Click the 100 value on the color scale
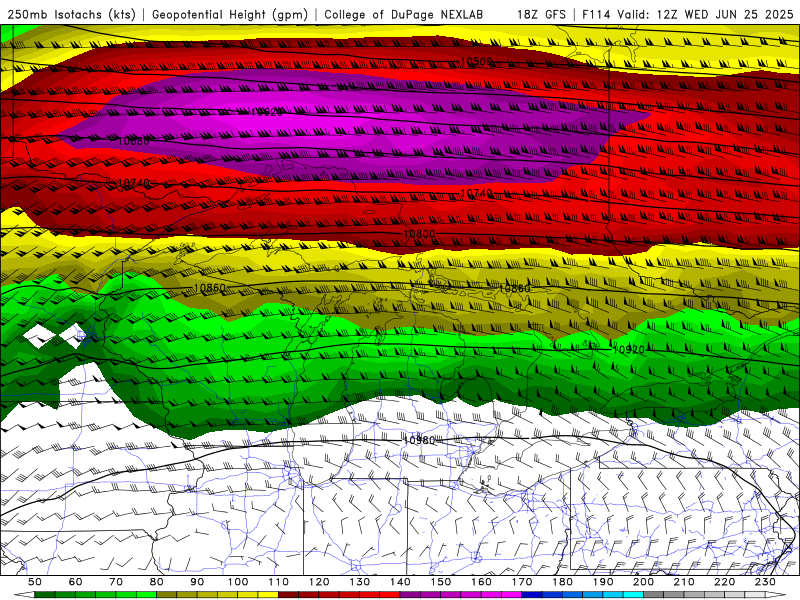 pos(238,582)
